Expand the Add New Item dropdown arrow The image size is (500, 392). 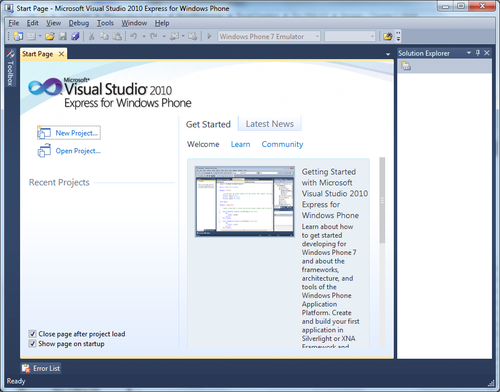click(40, 36)
